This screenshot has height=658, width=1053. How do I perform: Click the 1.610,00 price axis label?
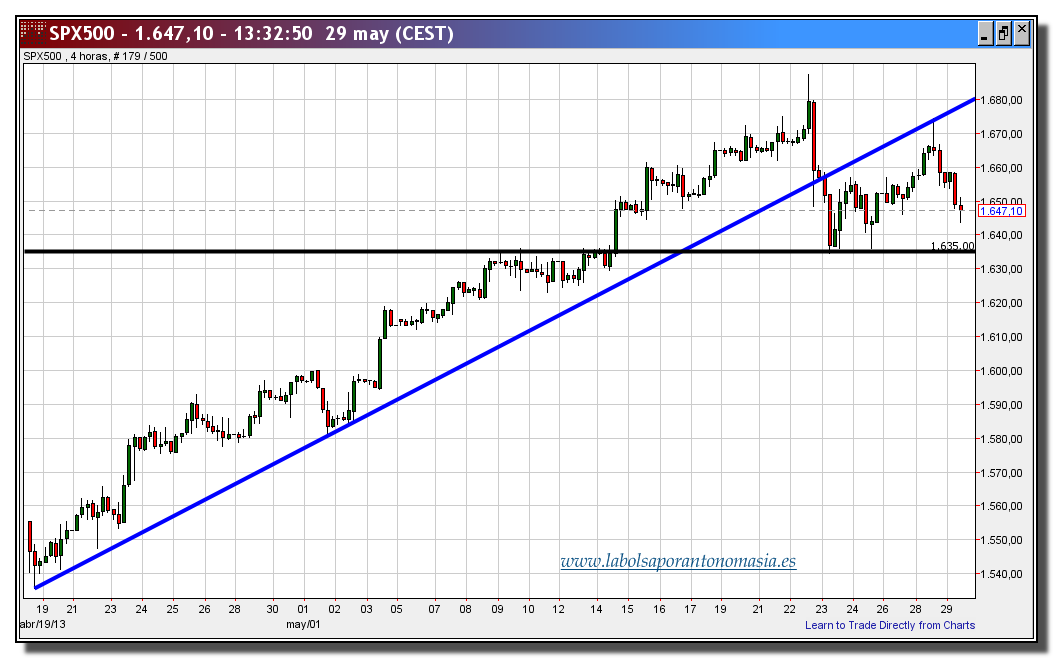(1001, 337)
